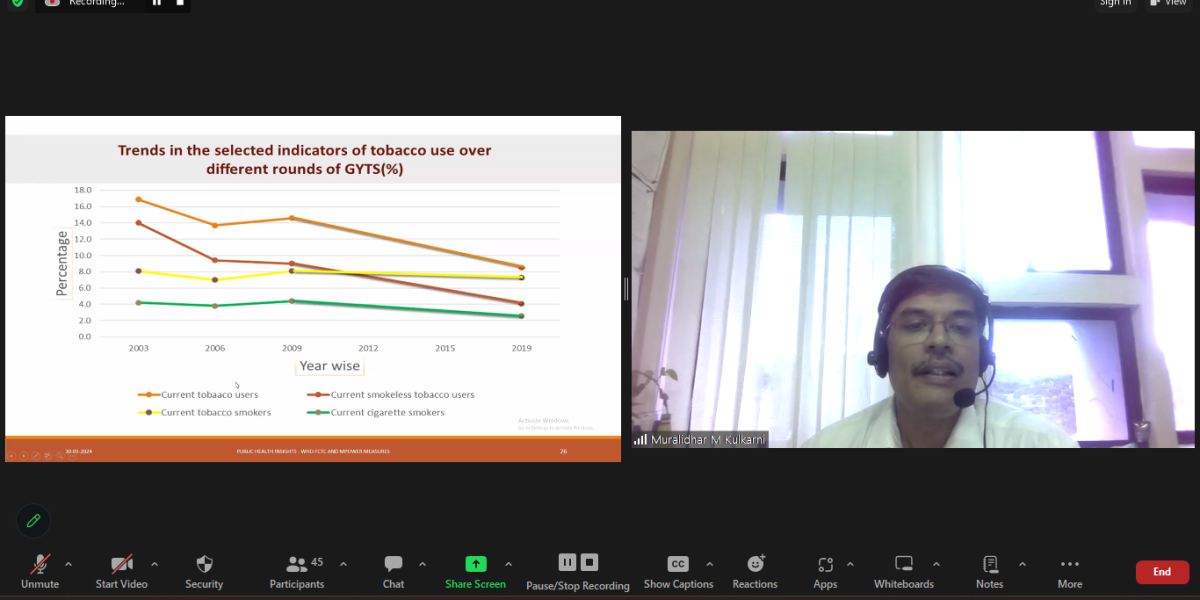Click the green encryption shield icon
This screenshot has width=1200, height=600.
click(x=17, y=3)
